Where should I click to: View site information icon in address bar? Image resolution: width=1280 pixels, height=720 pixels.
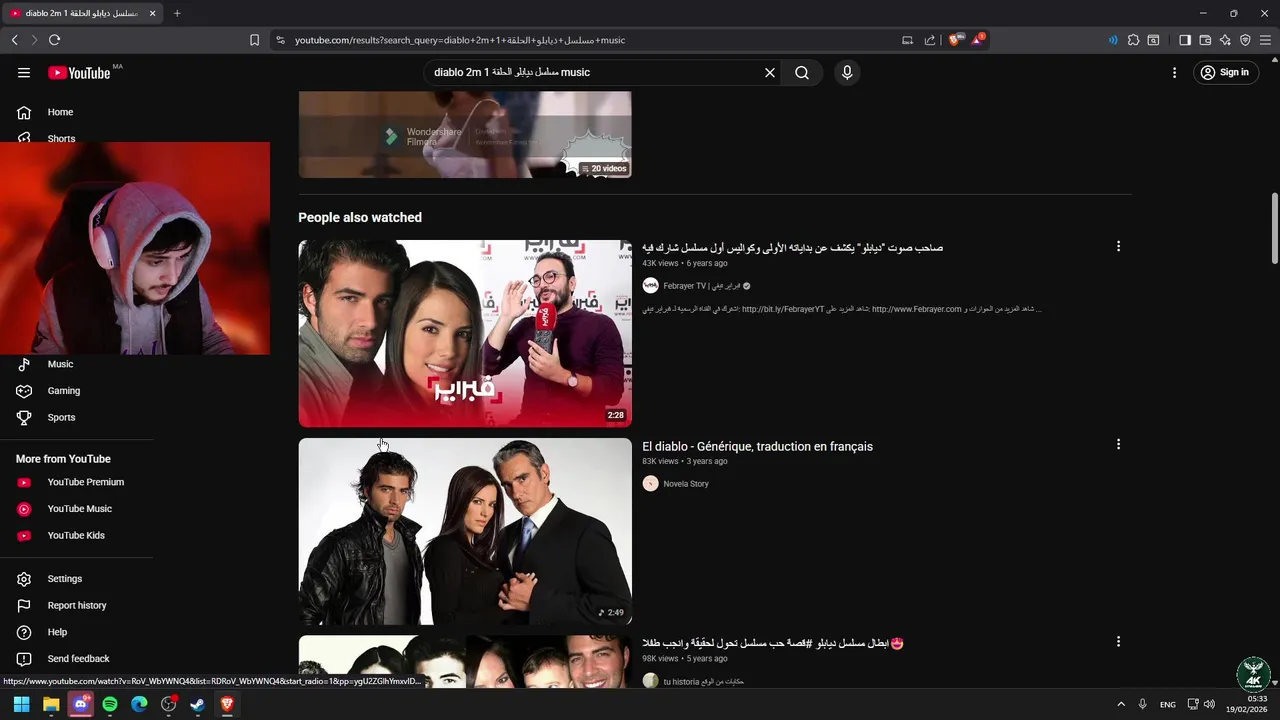click(x=280, y=40)
